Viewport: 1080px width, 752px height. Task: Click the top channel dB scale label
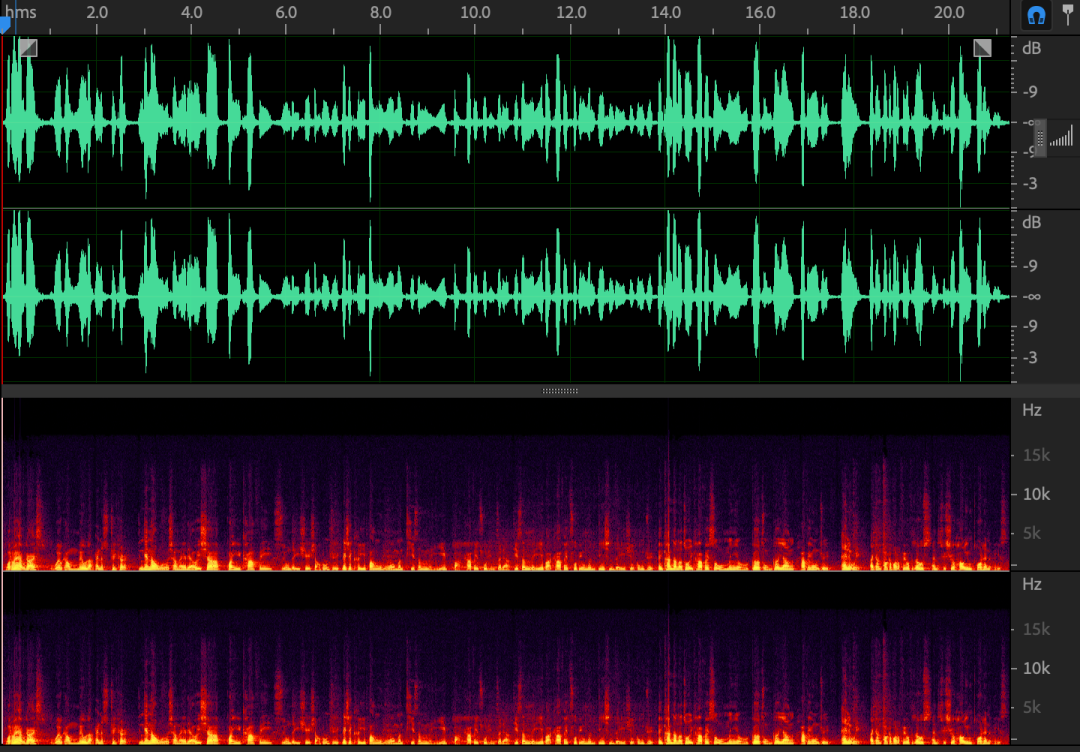1032,49
